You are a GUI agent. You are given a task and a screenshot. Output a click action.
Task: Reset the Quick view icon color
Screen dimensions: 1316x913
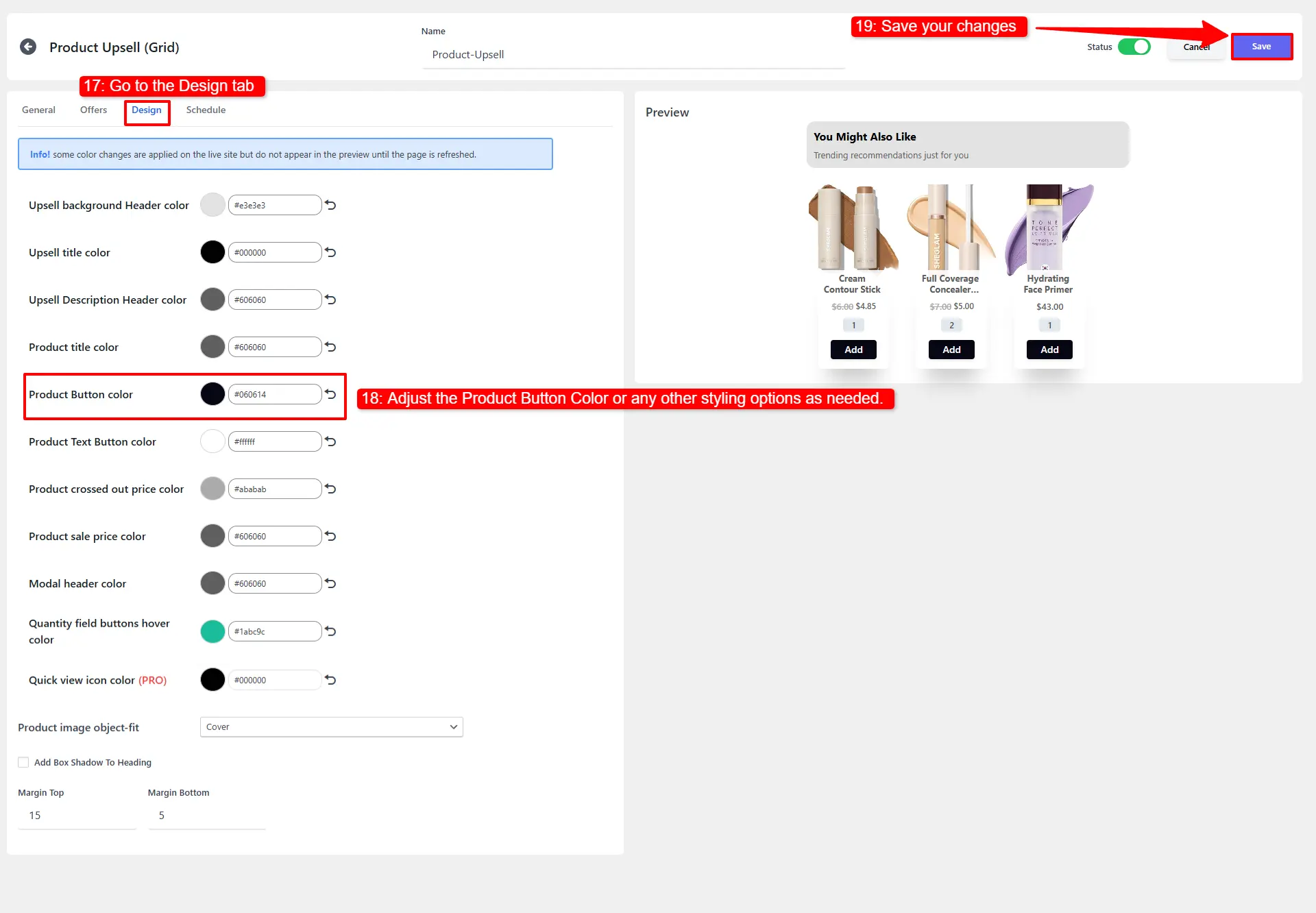coord(330,680)
